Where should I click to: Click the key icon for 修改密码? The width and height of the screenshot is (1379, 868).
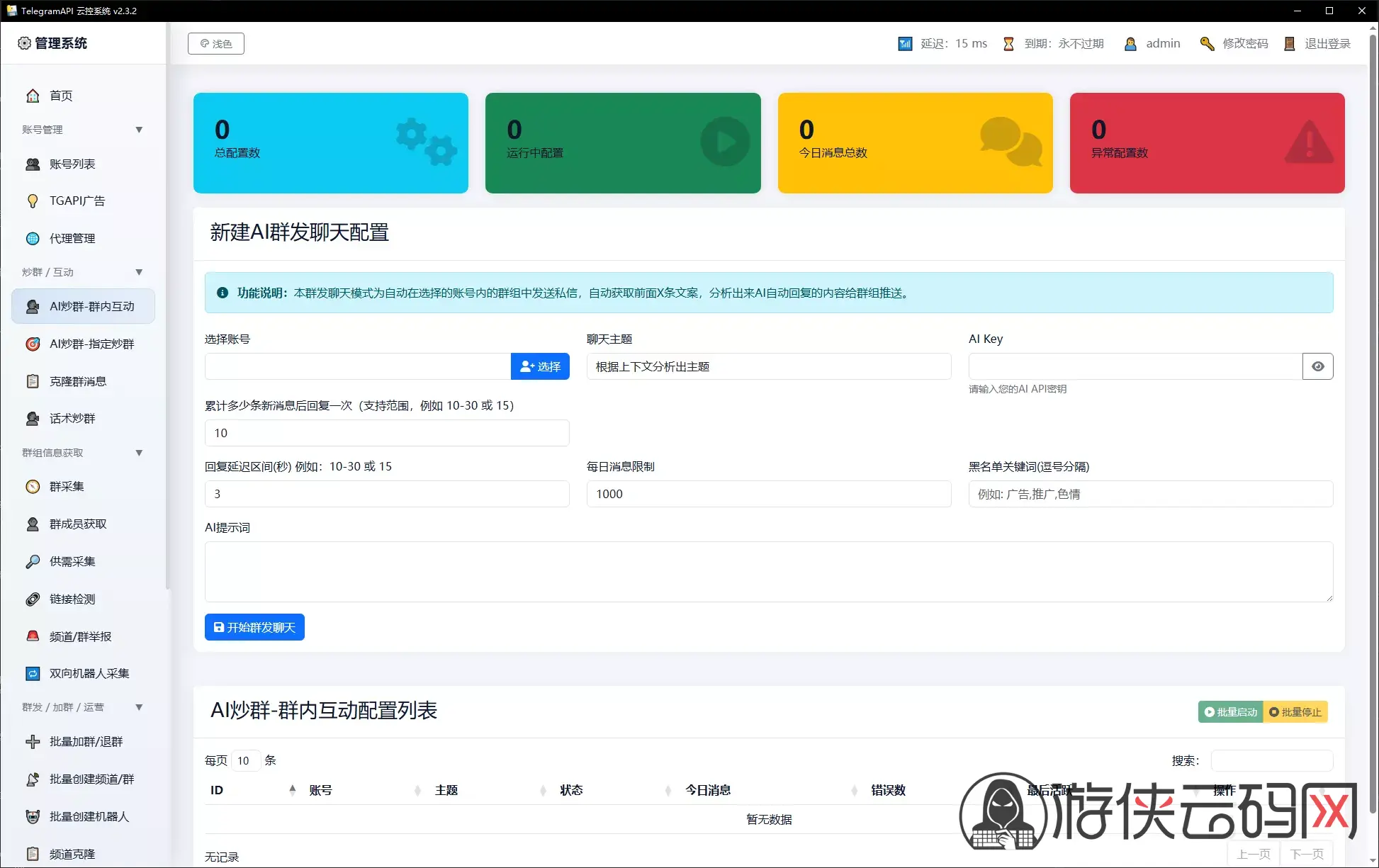pyautogui.click(x=1207, y=44)
